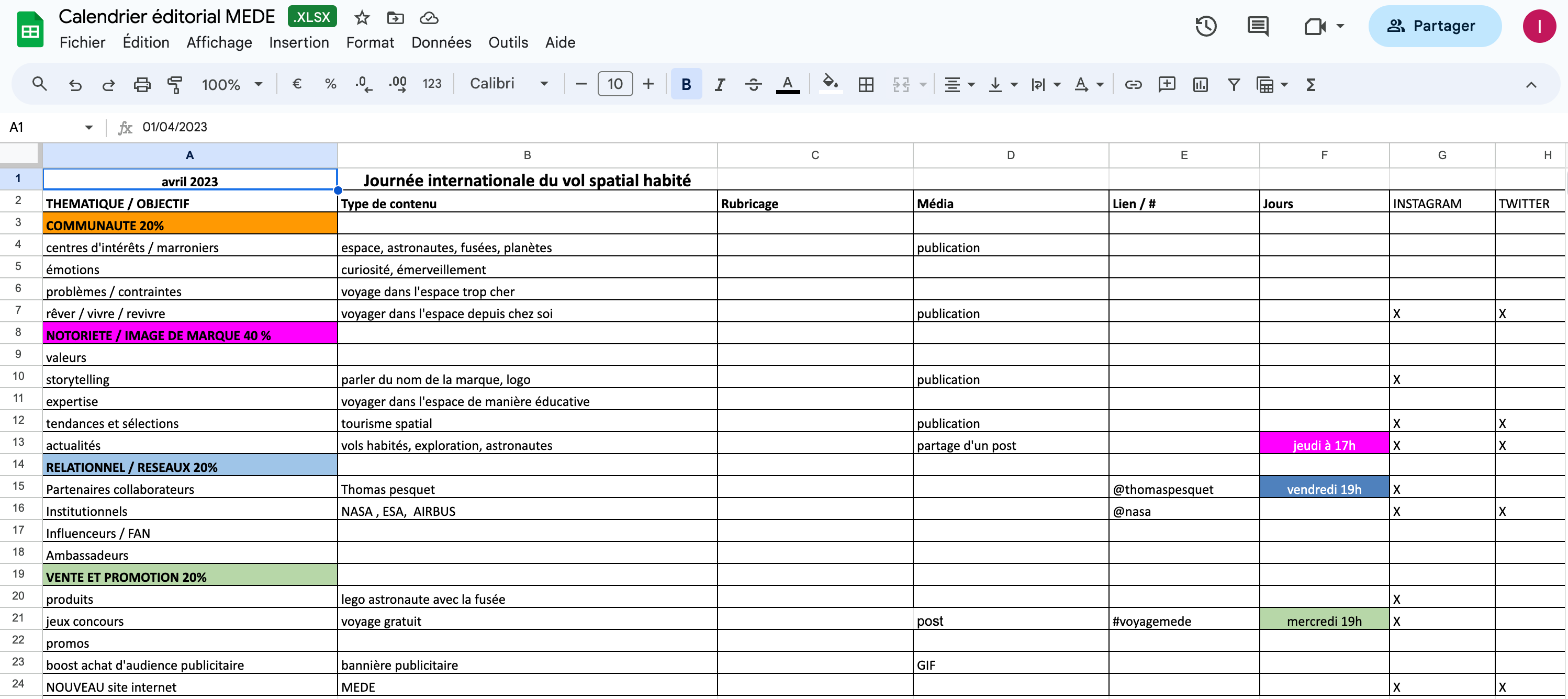Screen dimensions: 1568x699
Task: Insert a comment from toolbar
Action: click(x=1167, y=84)
